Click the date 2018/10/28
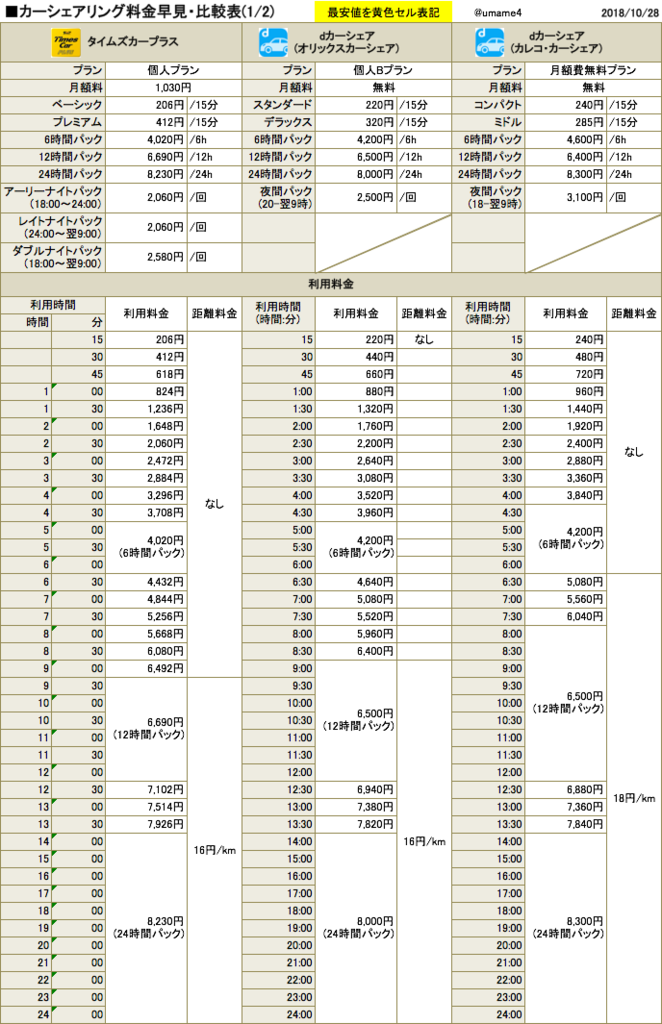The height and width of the screenshot is (1024, 662). click(x=630, y=13)
